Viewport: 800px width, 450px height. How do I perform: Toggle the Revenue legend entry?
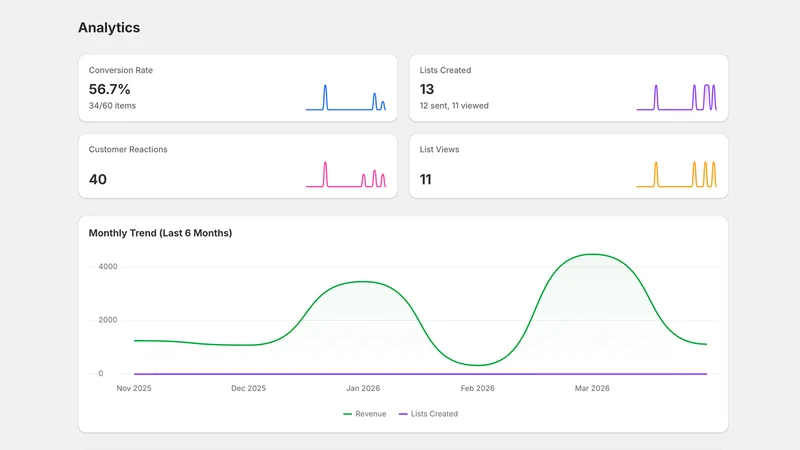[365, 414]
